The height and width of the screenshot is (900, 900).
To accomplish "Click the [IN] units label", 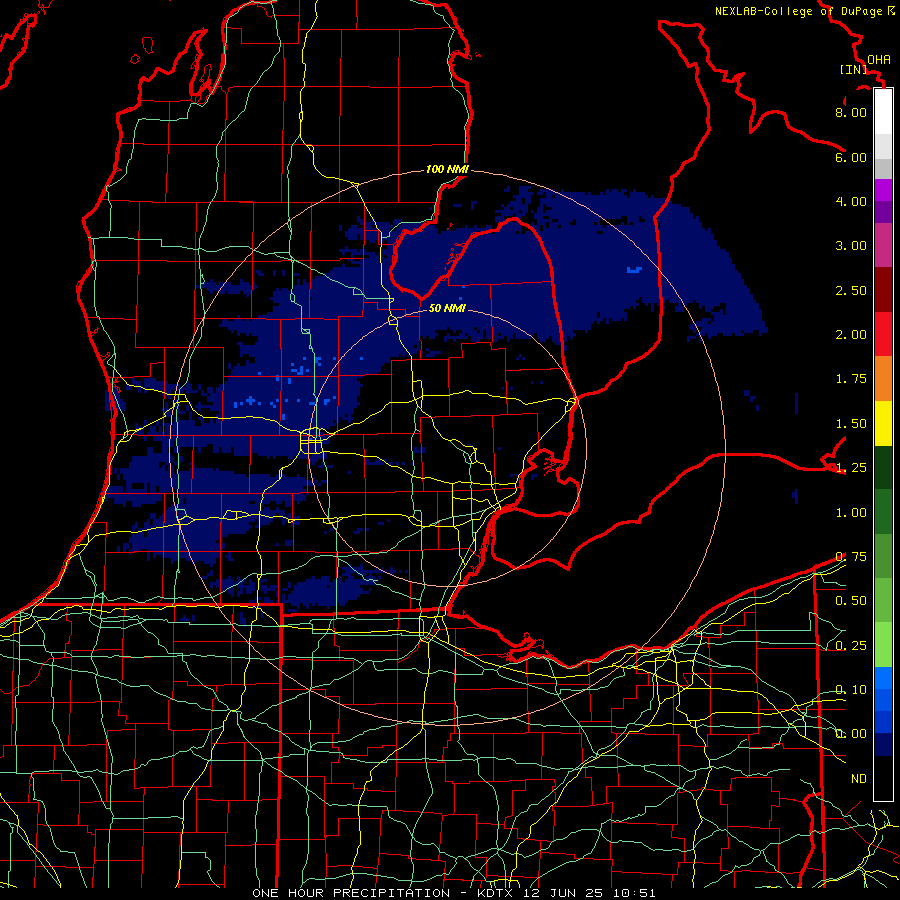I will (853, 69).
